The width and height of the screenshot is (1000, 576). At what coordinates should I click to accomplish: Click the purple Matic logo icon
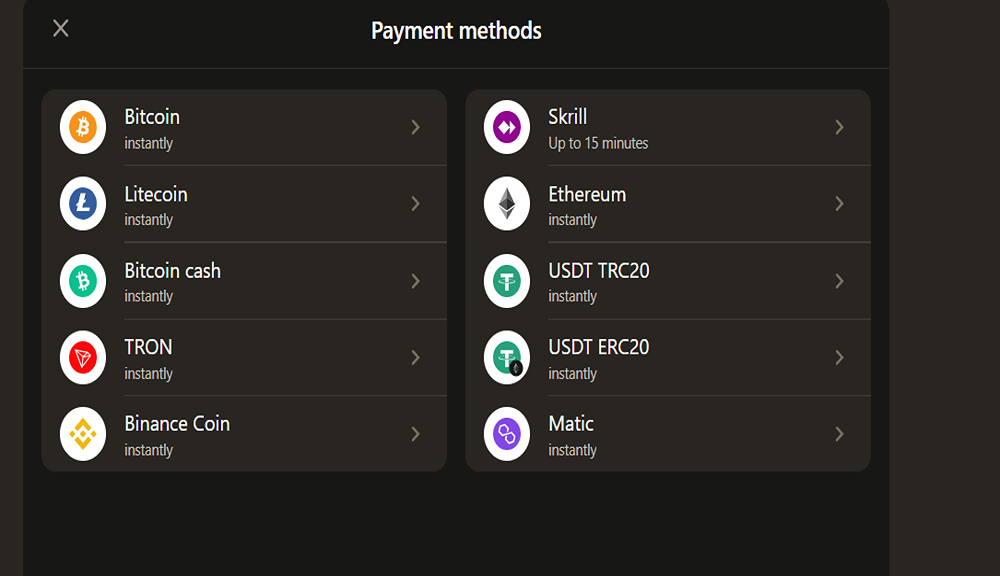(507, 434)
